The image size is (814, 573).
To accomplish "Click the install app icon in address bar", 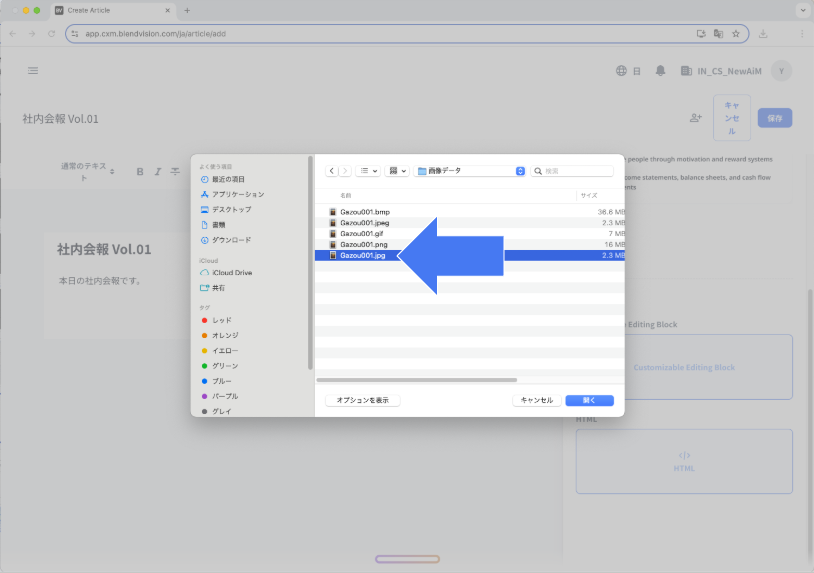I will (x=701, y=34).
